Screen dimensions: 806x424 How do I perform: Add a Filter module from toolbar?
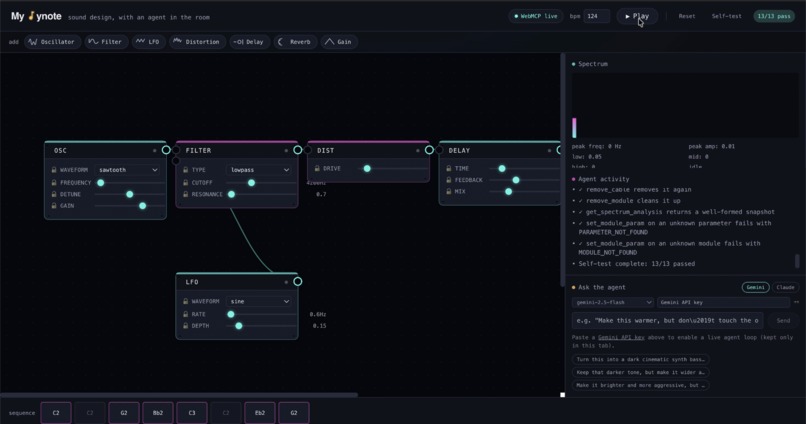point(106,42)
